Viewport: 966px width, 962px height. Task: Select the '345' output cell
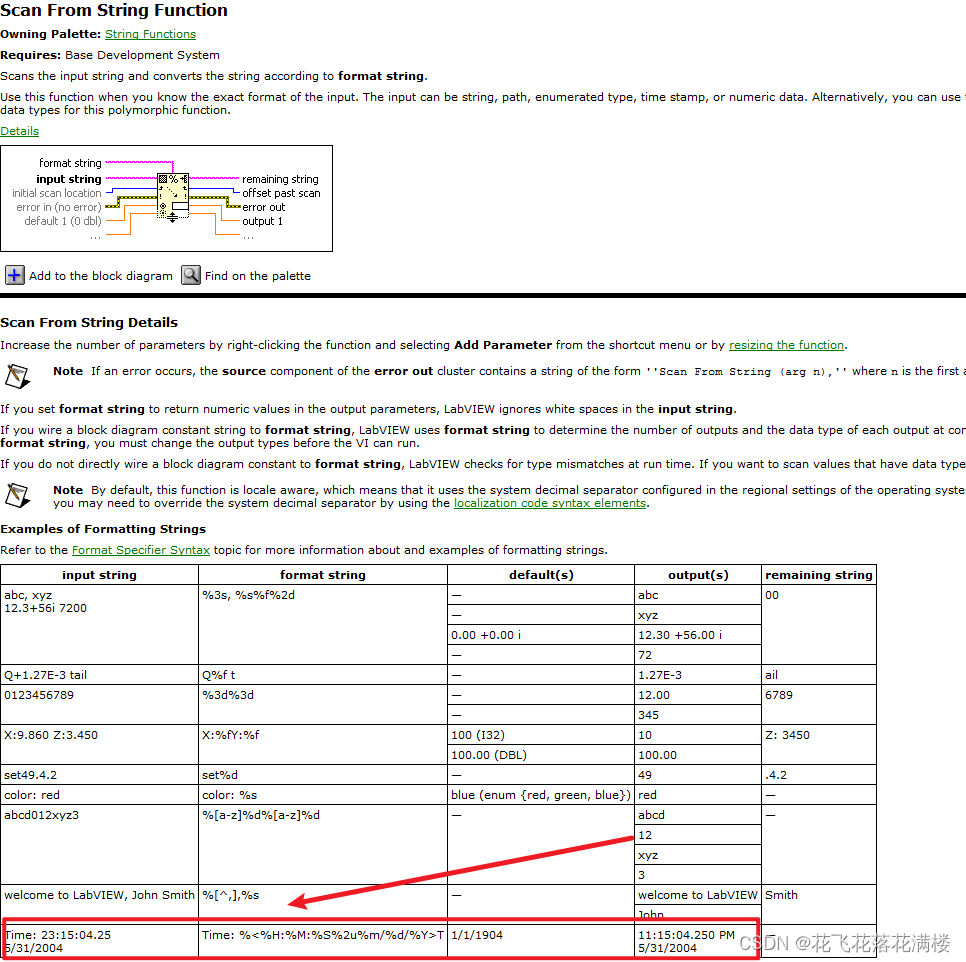tap(698, 714)
